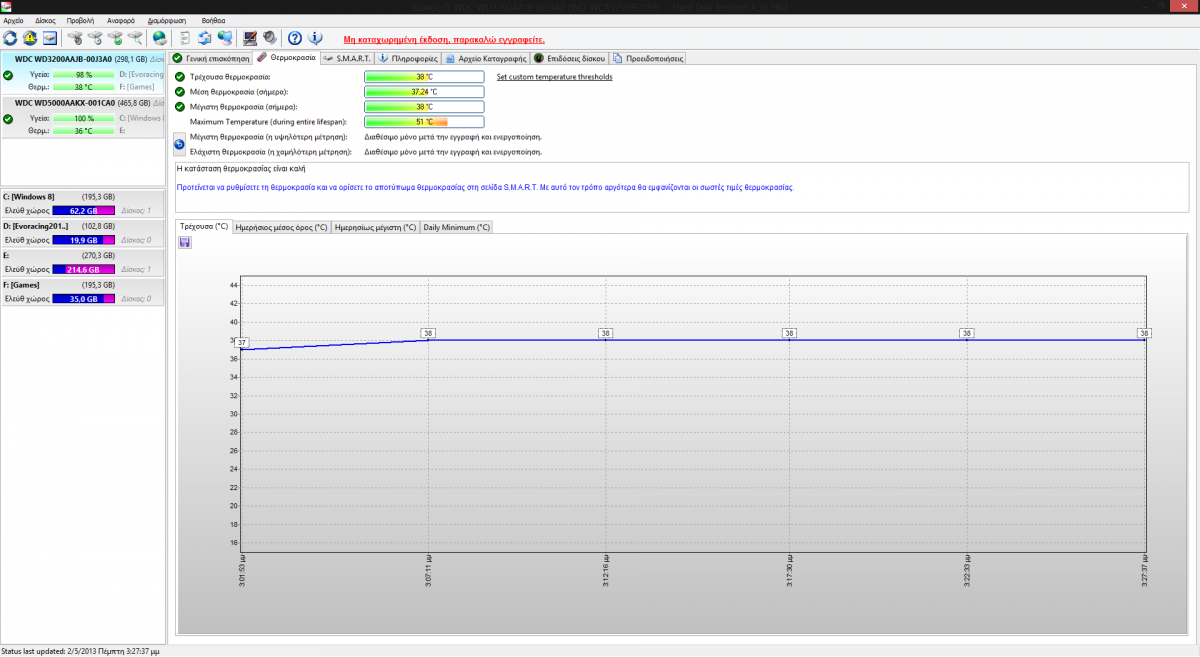Image resolution: width=1200 pixels, height=657 pixels.
Task: Click the green status check of disk WD3200AAJB
Action: pyautogui.click(x=8, y=75)
